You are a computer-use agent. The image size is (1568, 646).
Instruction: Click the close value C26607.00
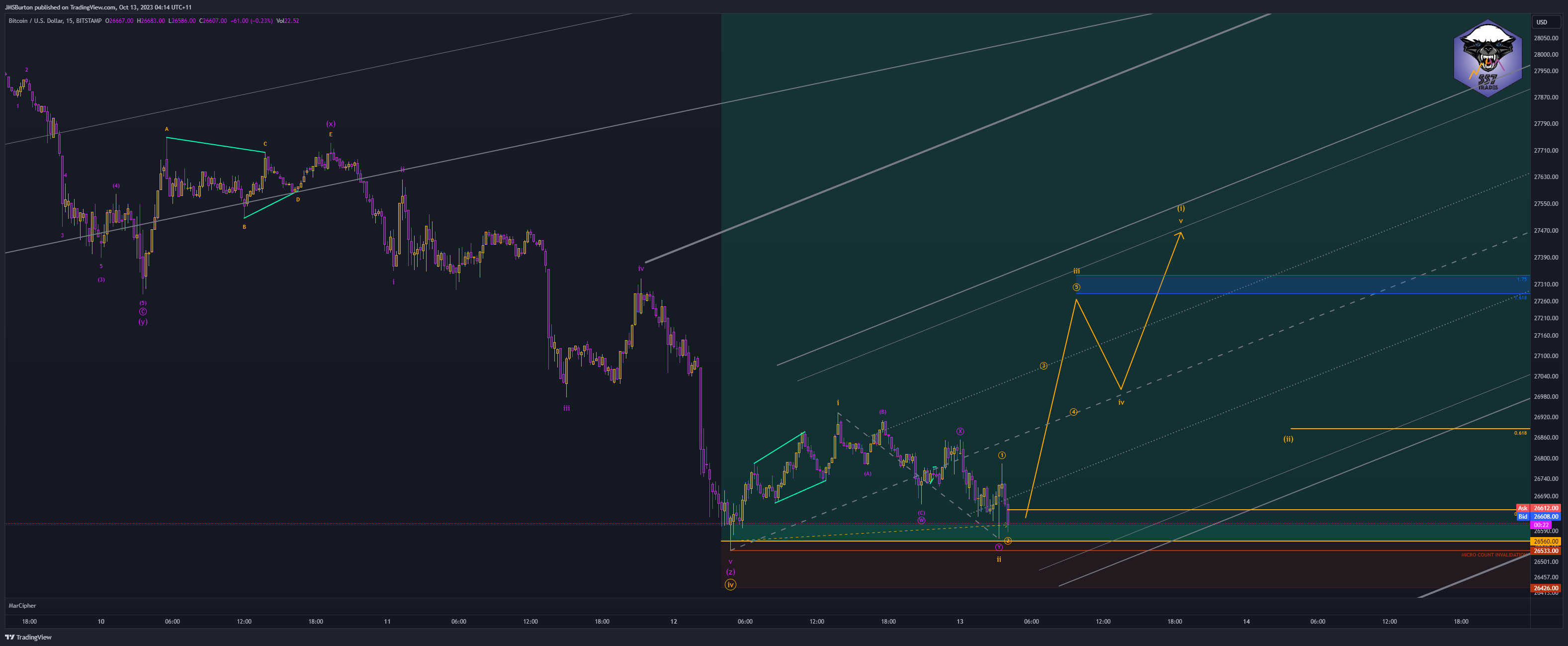coord(213,21)
